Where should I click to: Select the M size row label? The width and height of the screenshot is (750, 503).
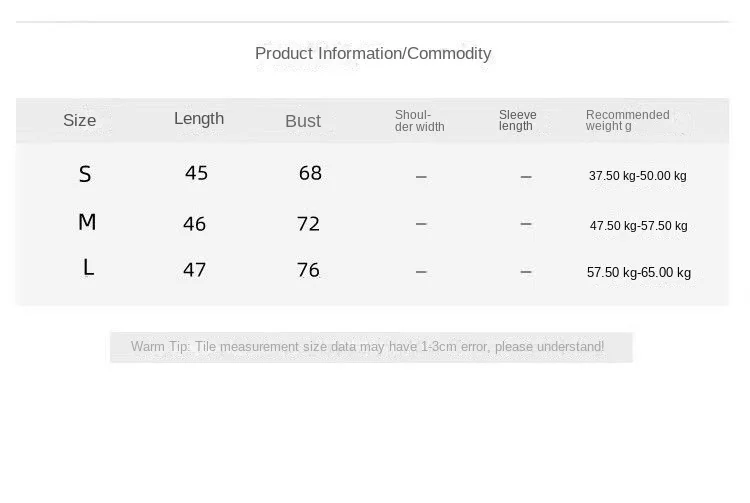pos(87,223)
